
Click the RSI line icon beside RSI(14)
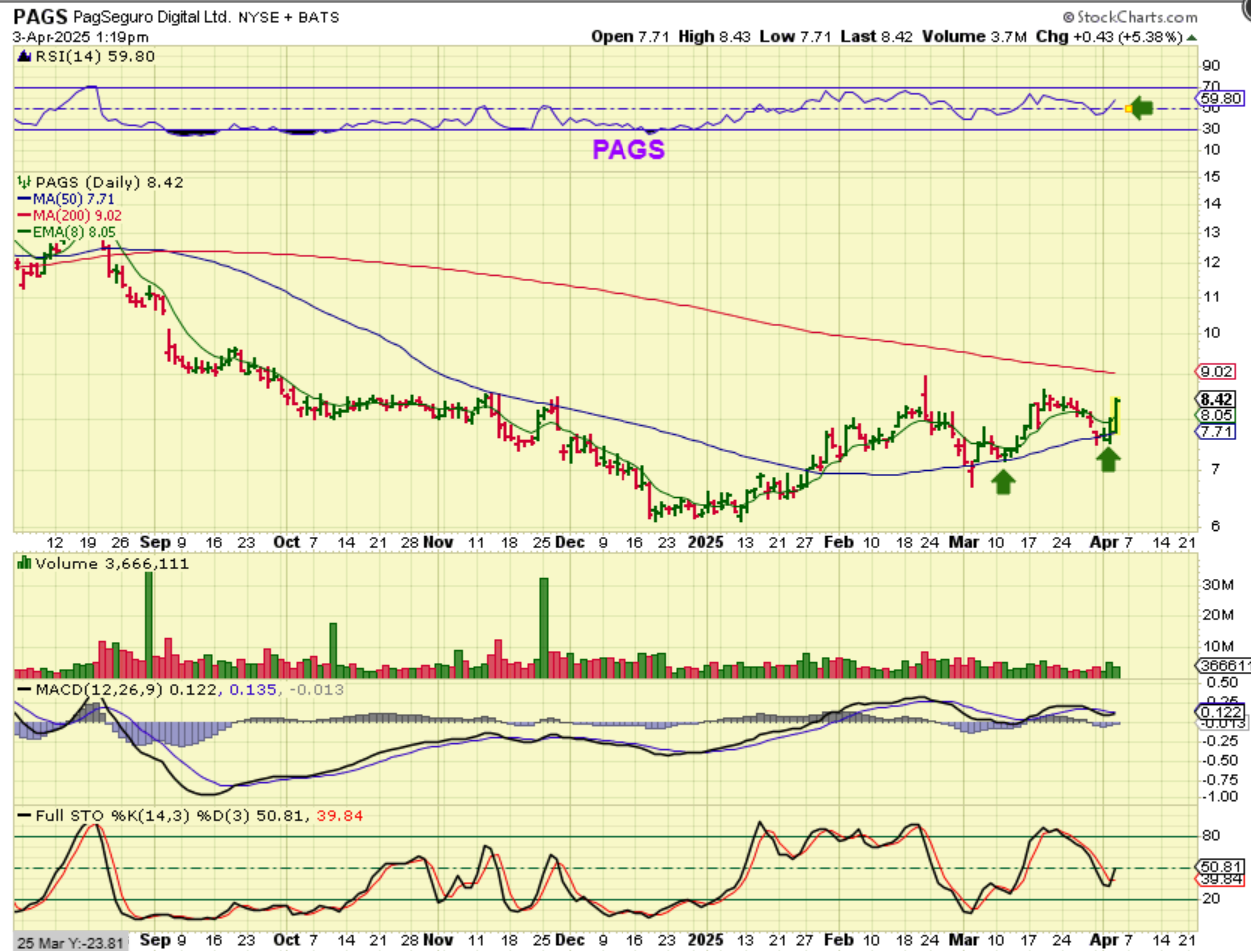[x=23, y=57]
